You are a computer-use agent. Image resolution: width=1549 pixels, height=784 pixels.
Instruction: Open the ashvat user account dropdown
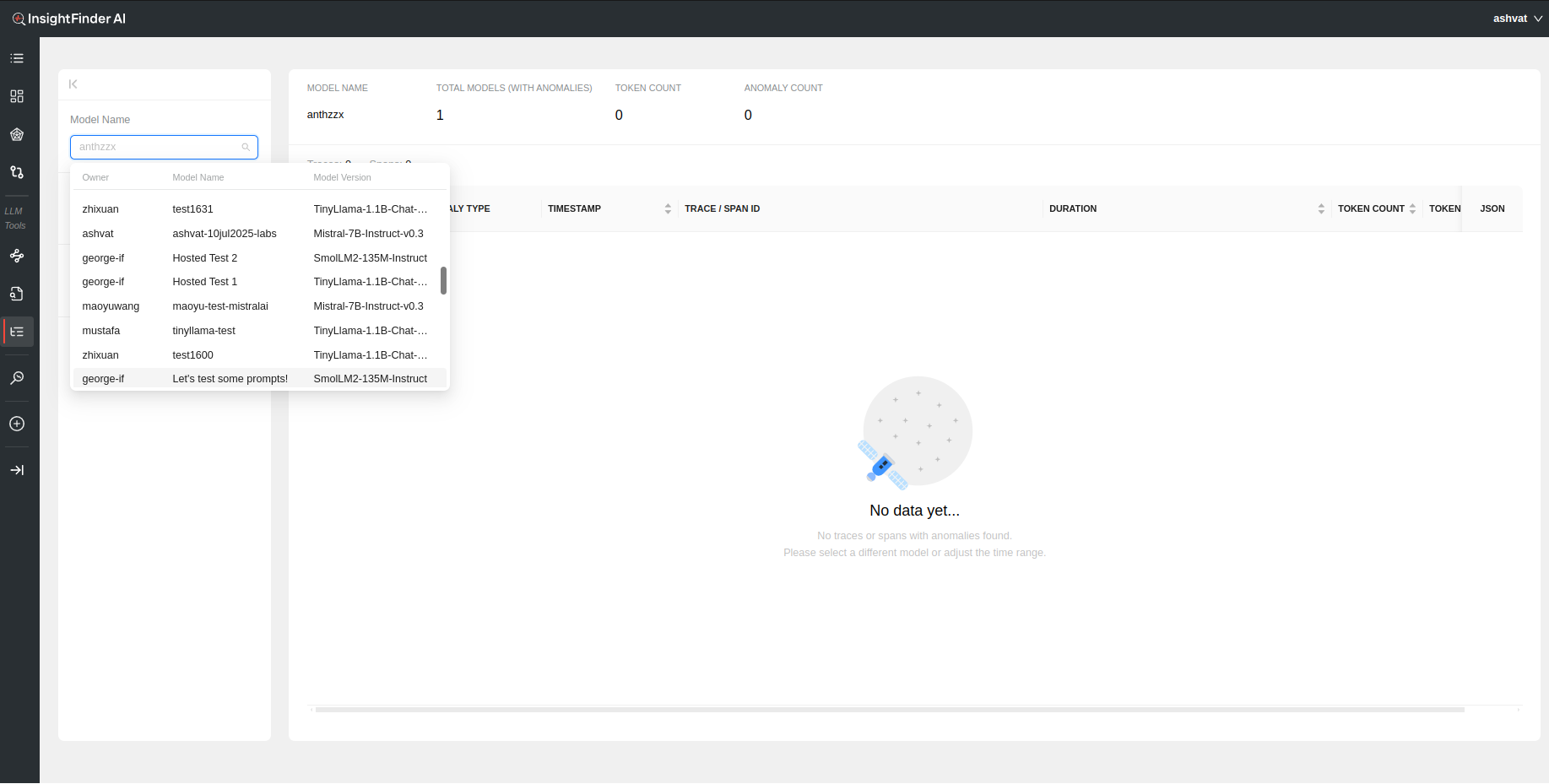pyautogui.click(x=1517, y=19)
